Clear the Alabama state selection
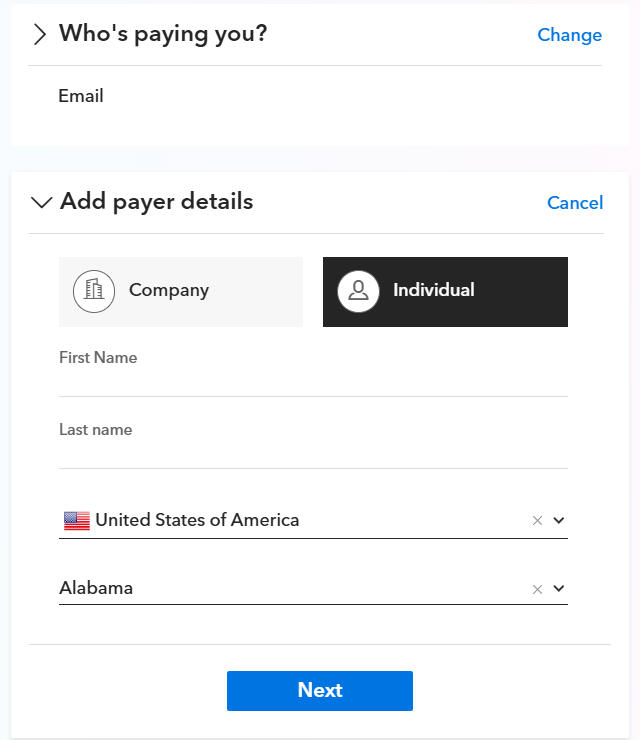 point(537,589)
